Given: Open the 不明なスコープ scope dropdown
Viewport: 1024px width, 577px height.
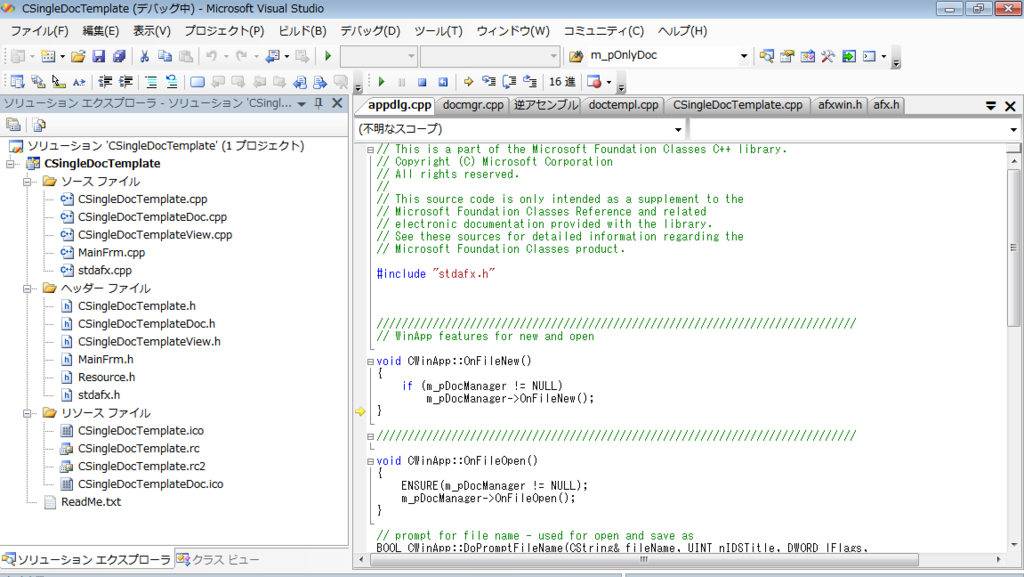Looking at the screenshot, I should [x=678, y=129].
